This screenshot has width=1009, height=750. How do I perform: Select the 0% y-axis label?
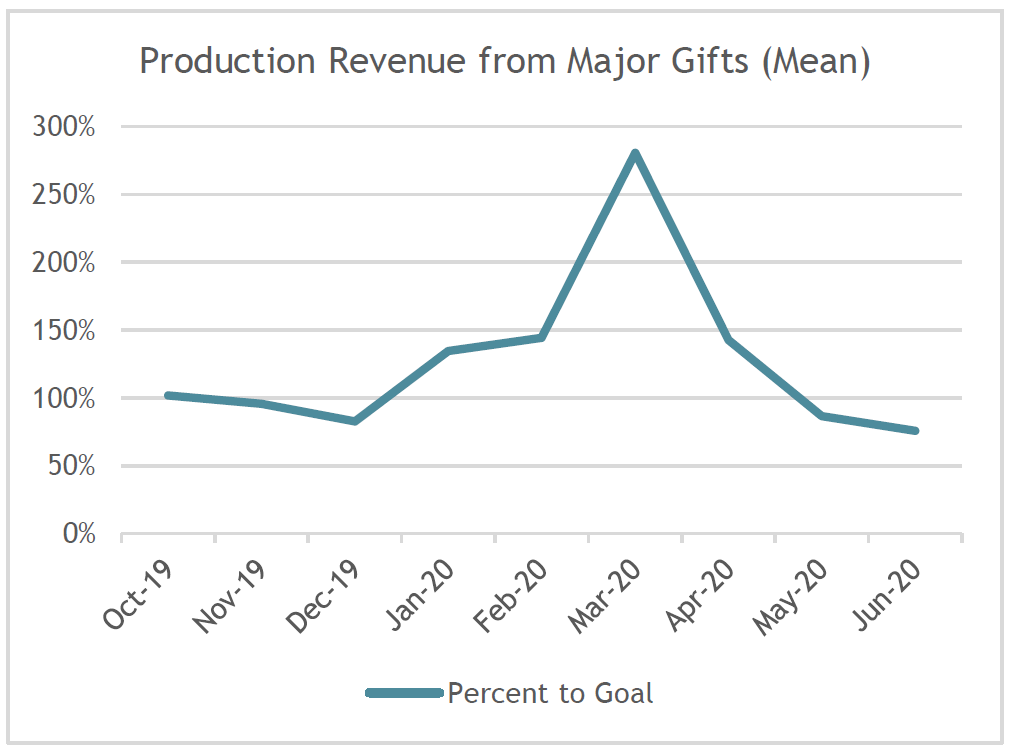[79, 533]
